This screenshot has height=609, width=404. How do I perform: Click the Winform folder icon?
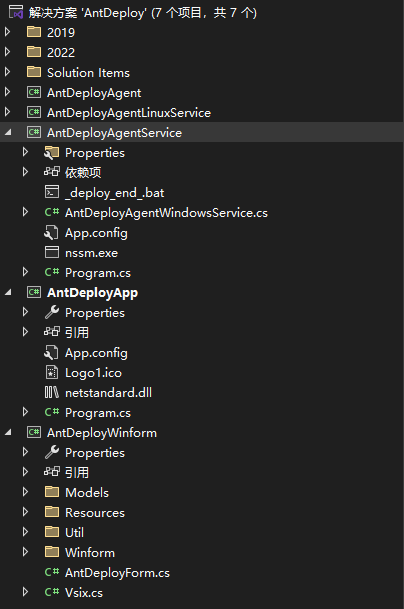52,552
